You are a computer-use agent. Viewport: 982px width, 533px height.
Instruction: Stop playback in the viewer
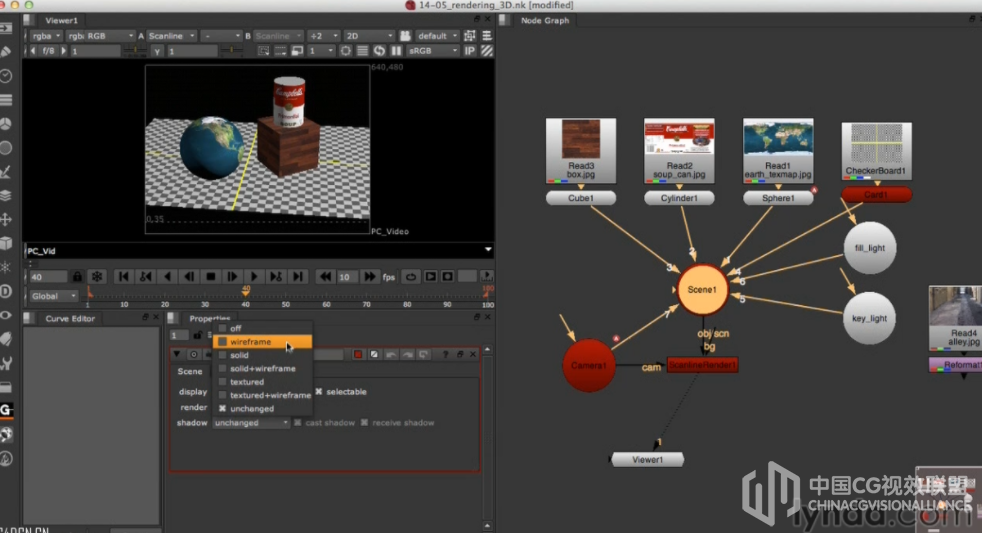coord(210,276)
